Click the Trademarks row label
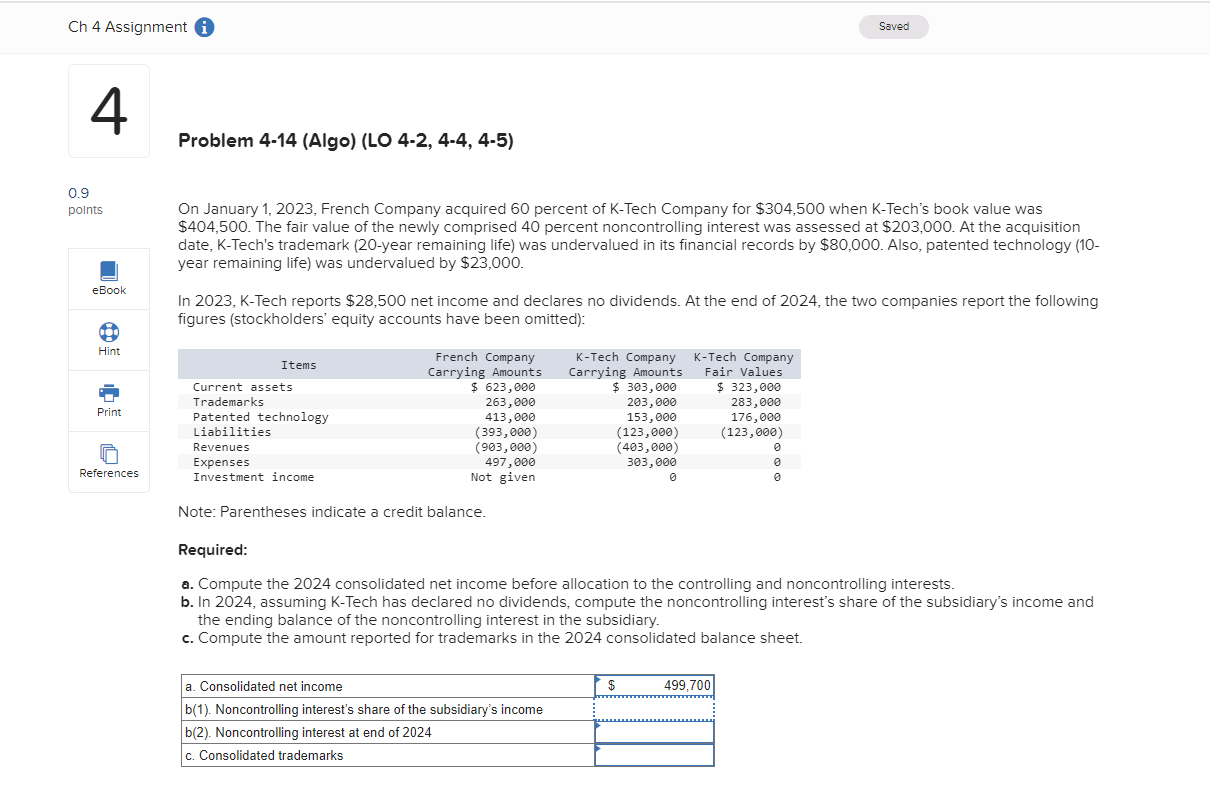 (229, 402)
